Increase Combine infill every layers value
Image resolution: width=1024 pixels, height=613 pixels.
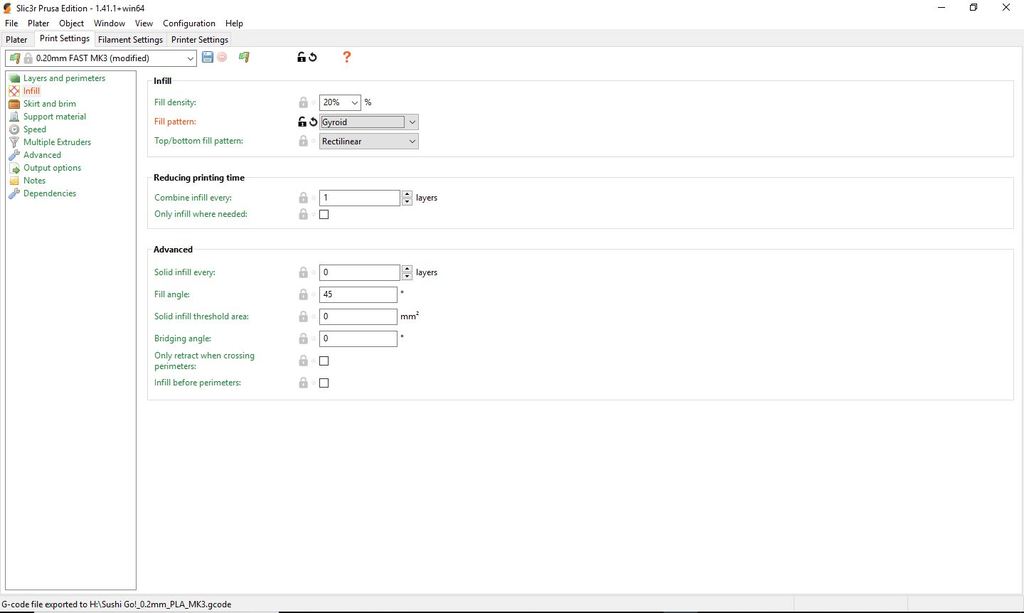tap(407, 194)
